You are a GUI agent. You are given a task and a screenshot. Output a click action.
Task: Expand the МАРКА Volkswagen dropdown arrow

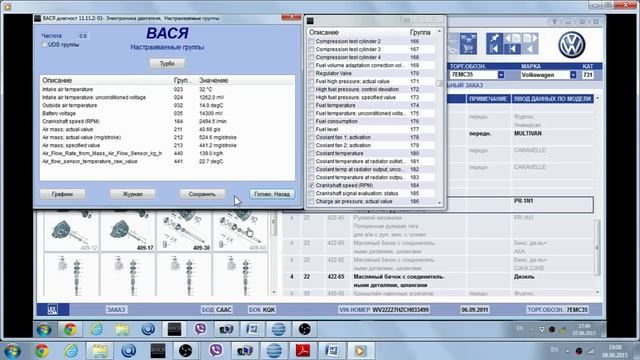coord(573,75)
